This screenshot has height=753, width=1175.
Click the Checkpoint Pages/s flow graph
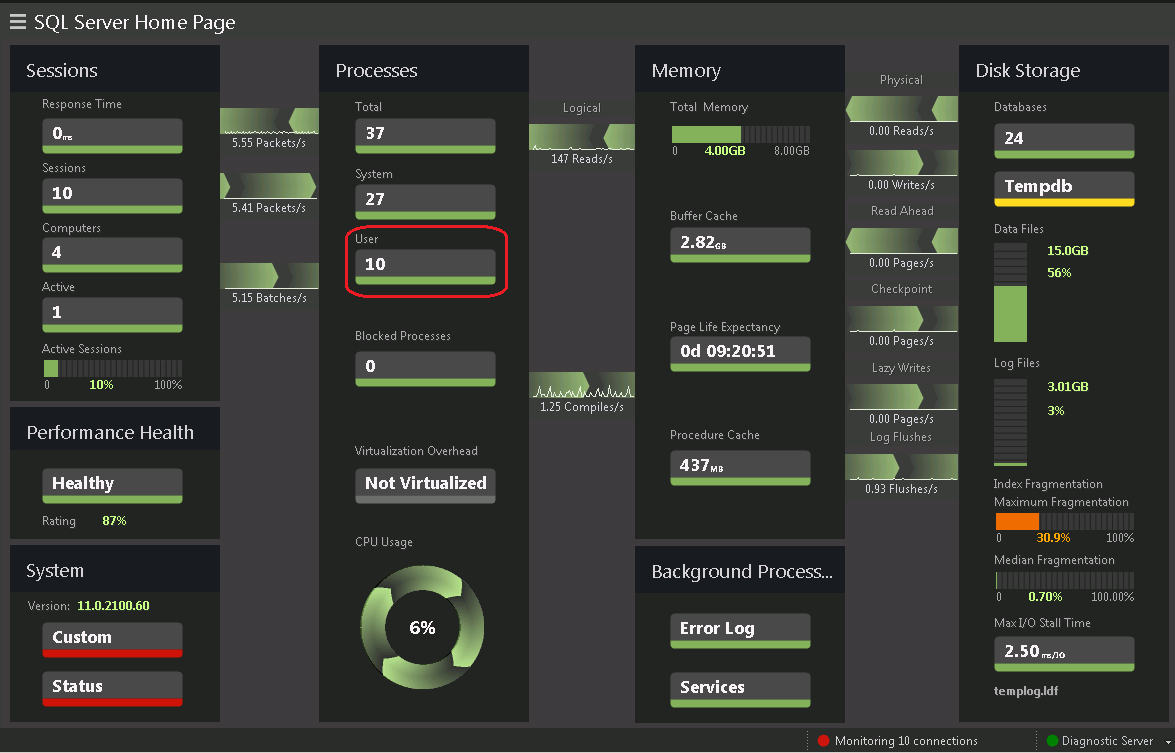coord(901,318)
